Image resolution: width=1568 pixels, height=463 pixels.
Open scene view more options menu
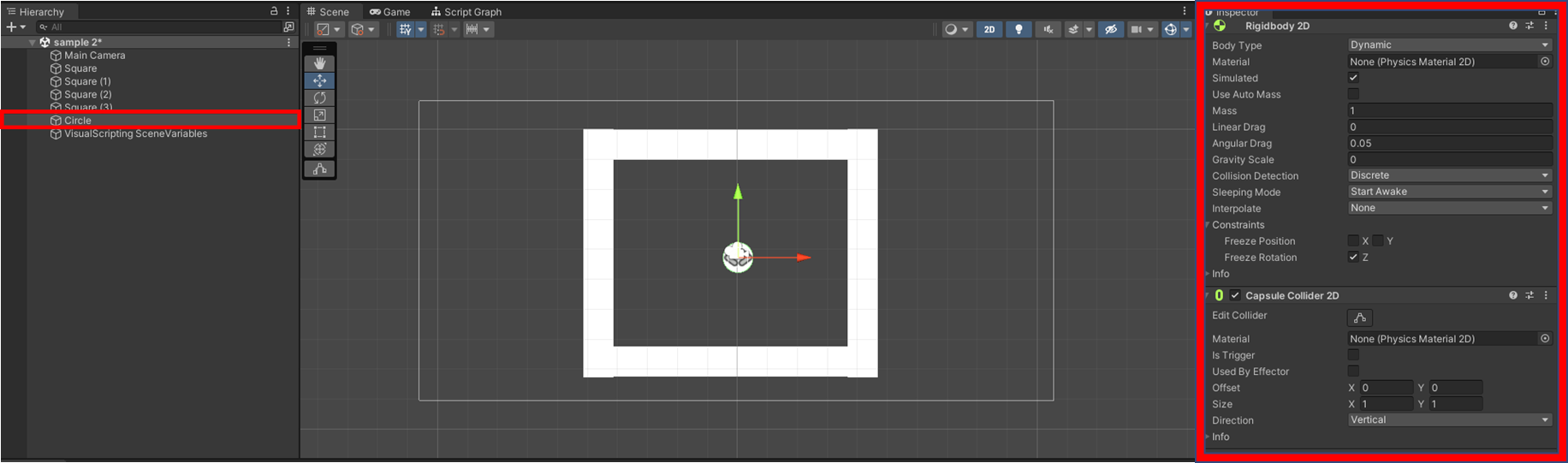1185,11
